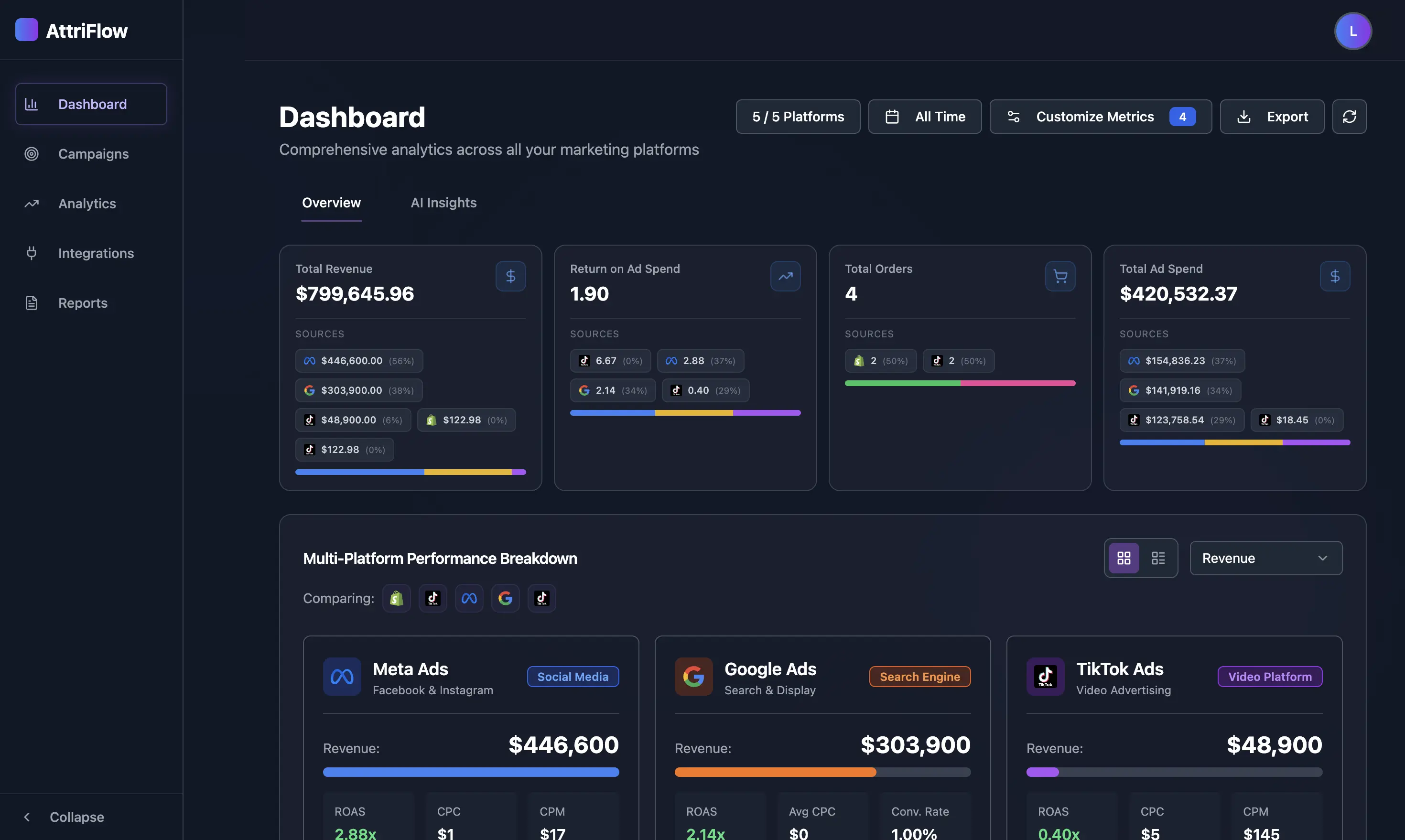
Task: Click the AttriFlow logo icon
Action: pos(27,30)
